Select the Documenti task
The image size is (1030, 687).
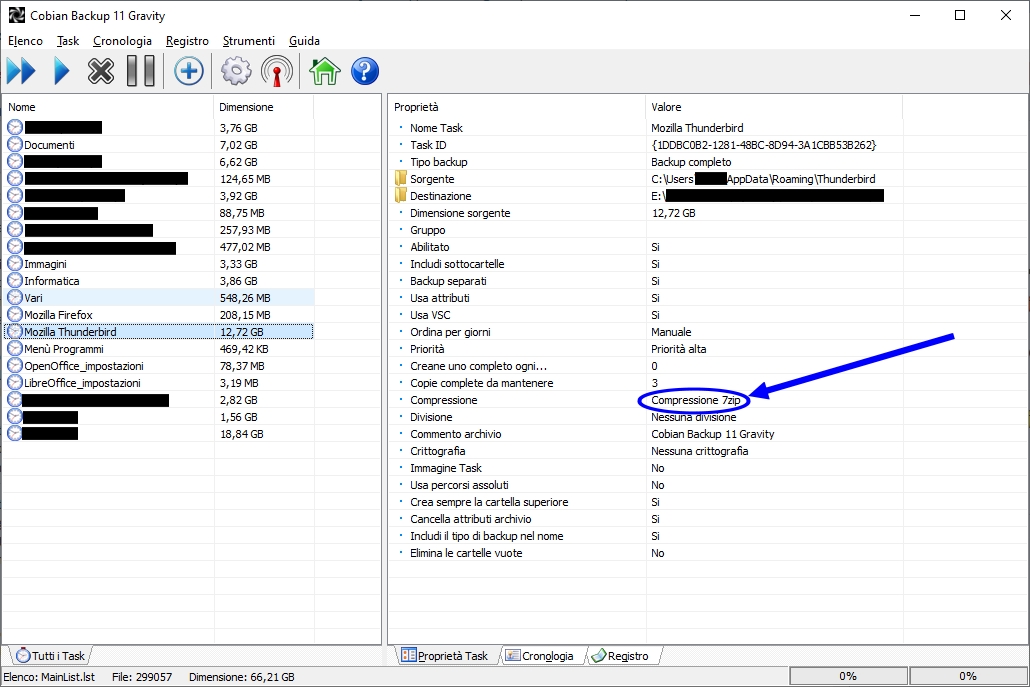[49, 144]
